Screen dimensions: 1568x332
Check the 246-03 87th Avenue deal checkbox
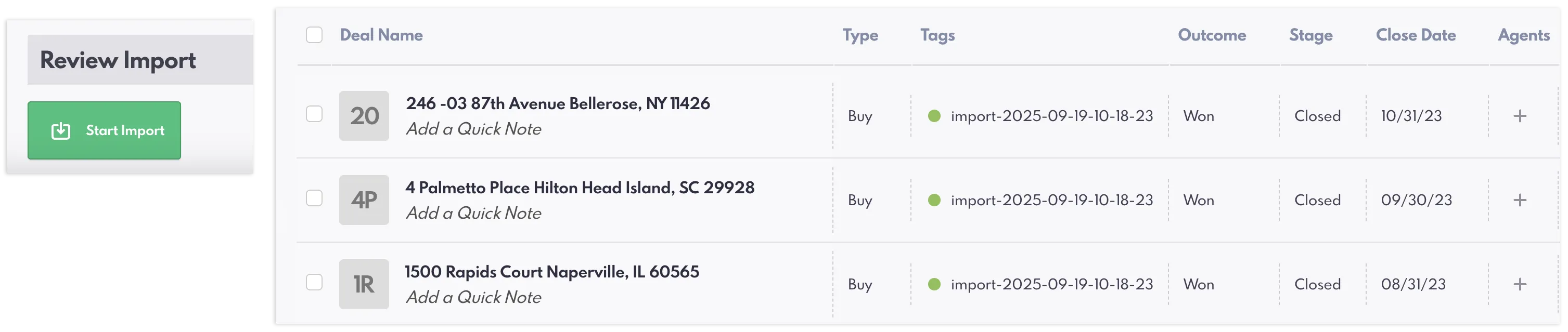click(314, 114)
